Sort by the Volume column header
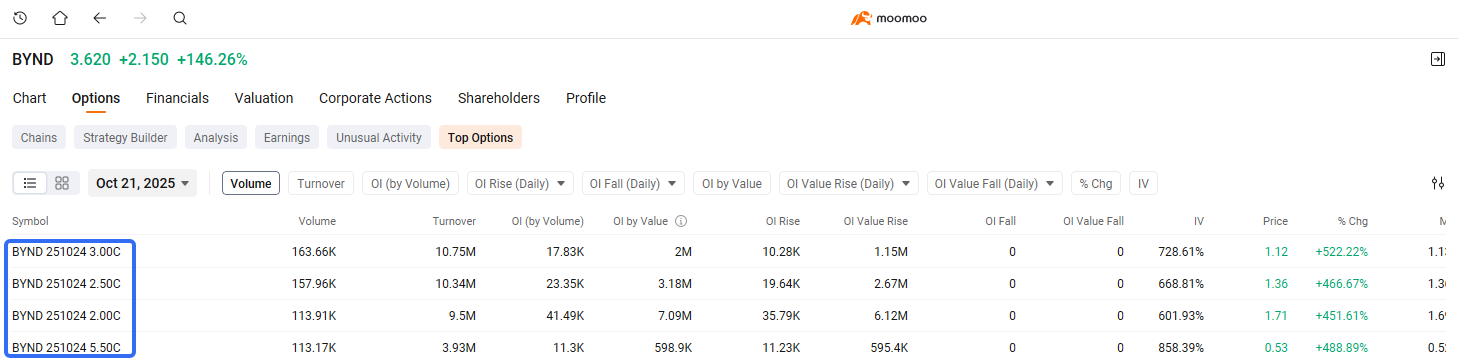Image resolution: width=1458 pixels, height=362 pixels. [x=317, y=221]
